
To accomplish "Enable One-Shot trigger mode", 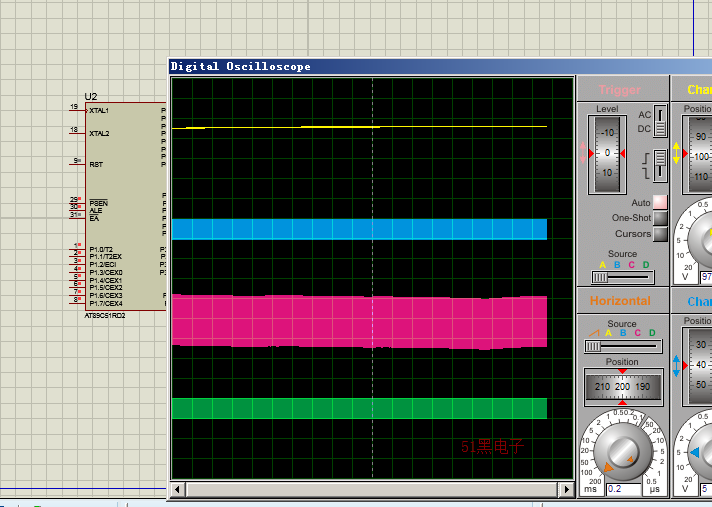I will [660, 218].
